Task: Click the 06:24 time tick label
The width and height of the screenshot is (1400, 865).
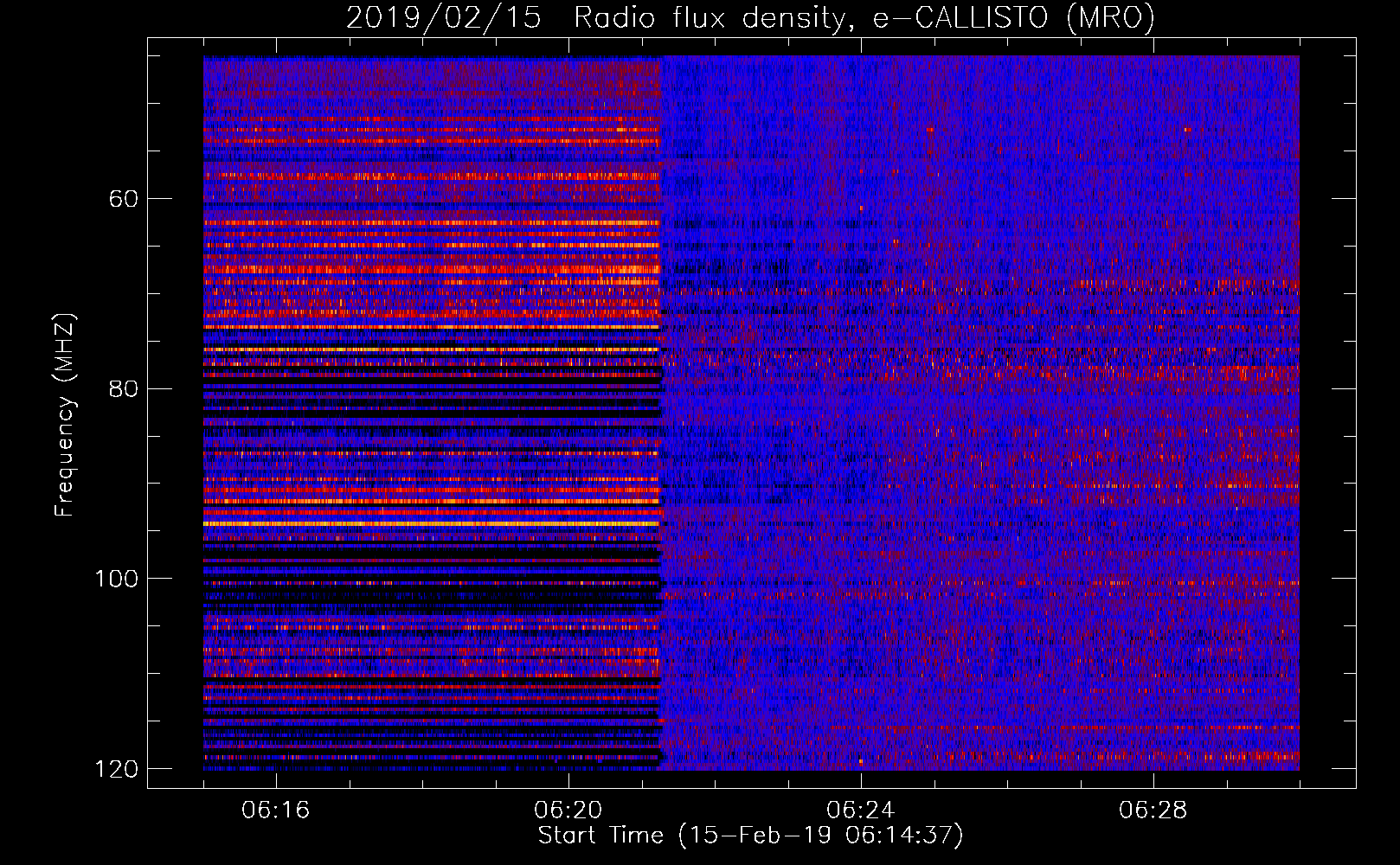Action: pyautogui.click(x=861, y=811)
